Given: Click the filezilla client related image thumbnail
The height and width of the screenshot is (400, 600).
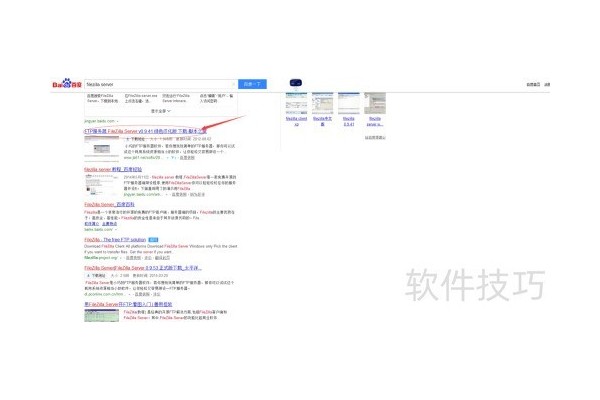Looking at the screenshot, I should (x=297, y=103).
